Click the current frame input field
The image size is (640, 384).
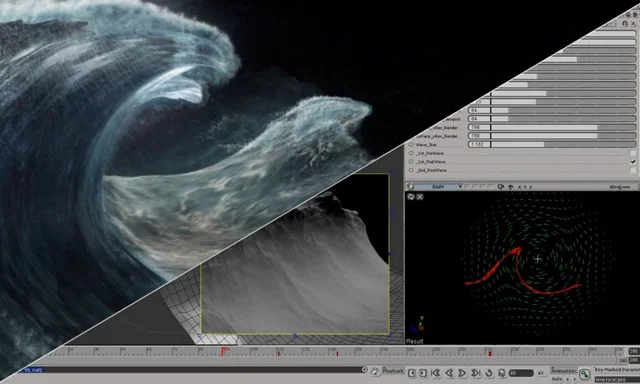[521, 373]
